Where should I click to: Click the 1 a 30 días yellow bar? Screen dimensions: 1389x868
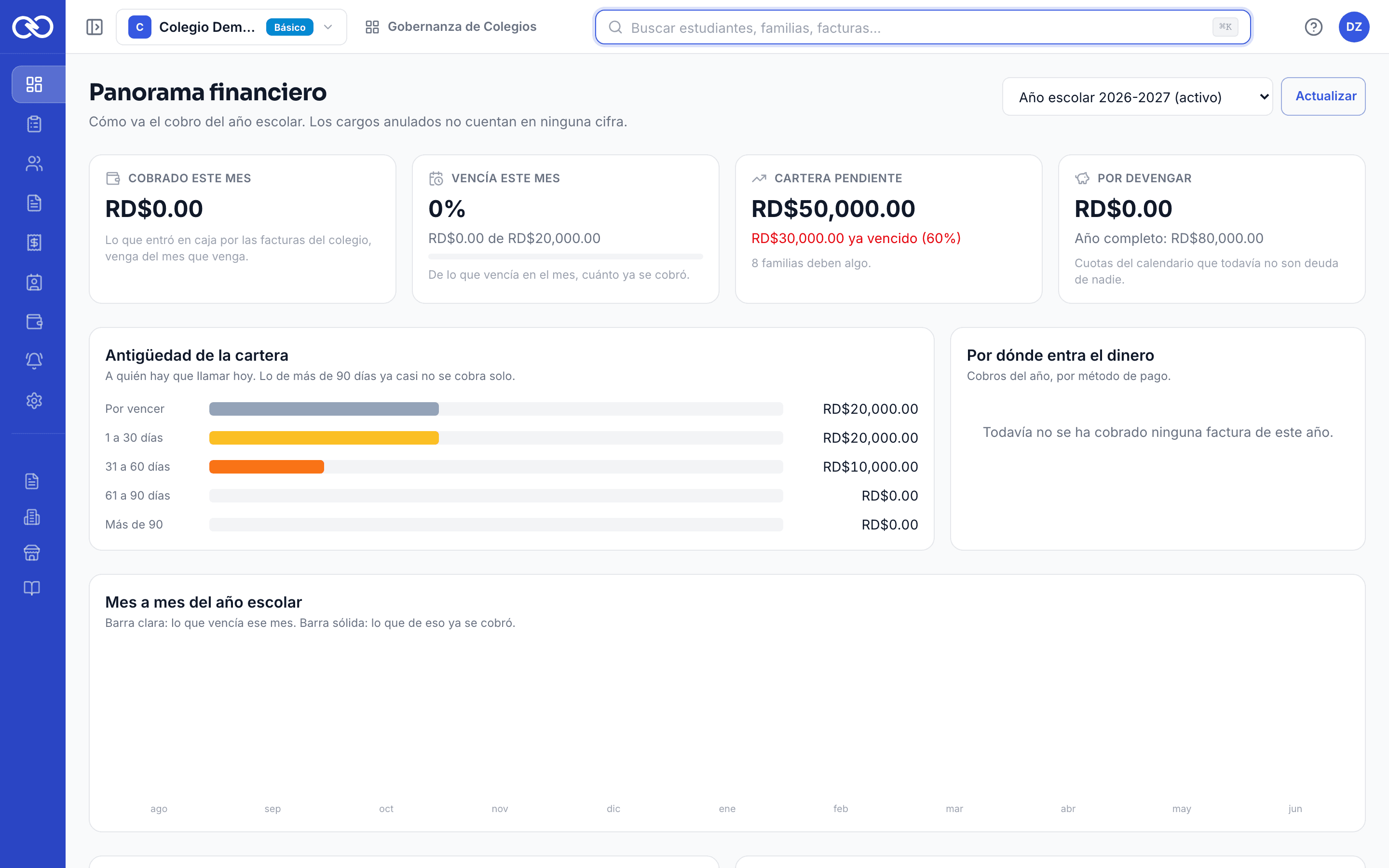(x=324, y=438)
